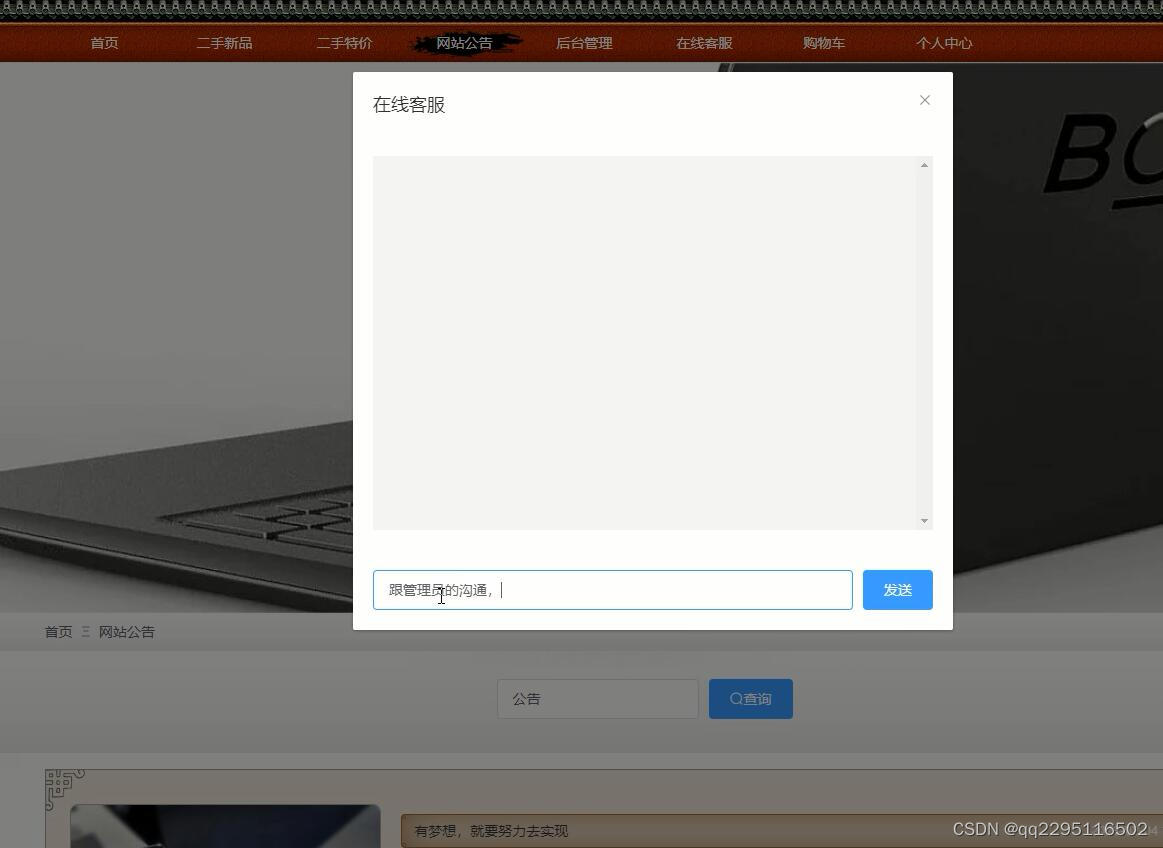Click the scrollbar up arrow in chat area
This screenshot has height=848, width=1163.
[923, 164]
